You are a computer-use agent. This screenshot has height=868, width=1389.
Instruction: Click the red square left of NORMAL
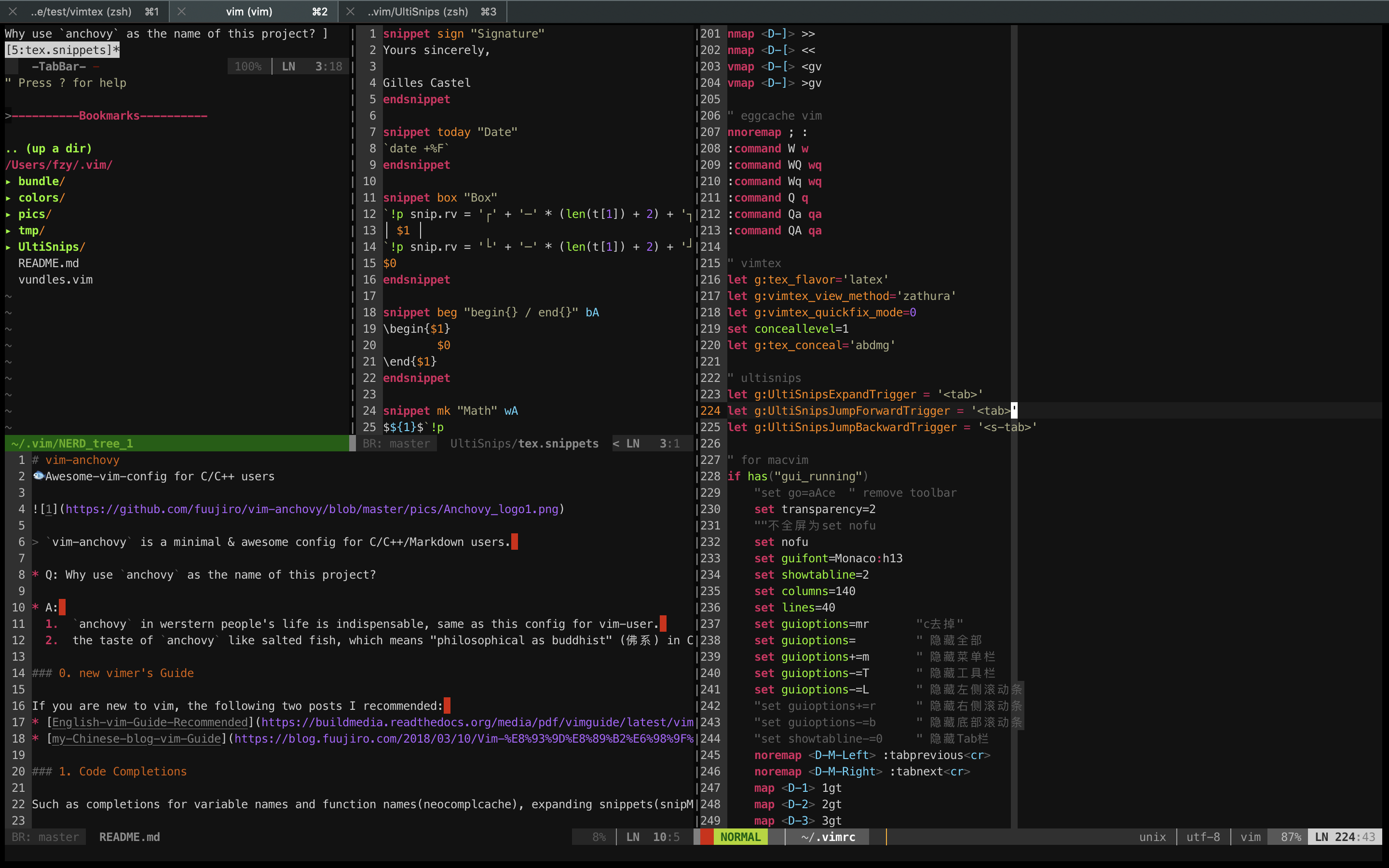707,837
